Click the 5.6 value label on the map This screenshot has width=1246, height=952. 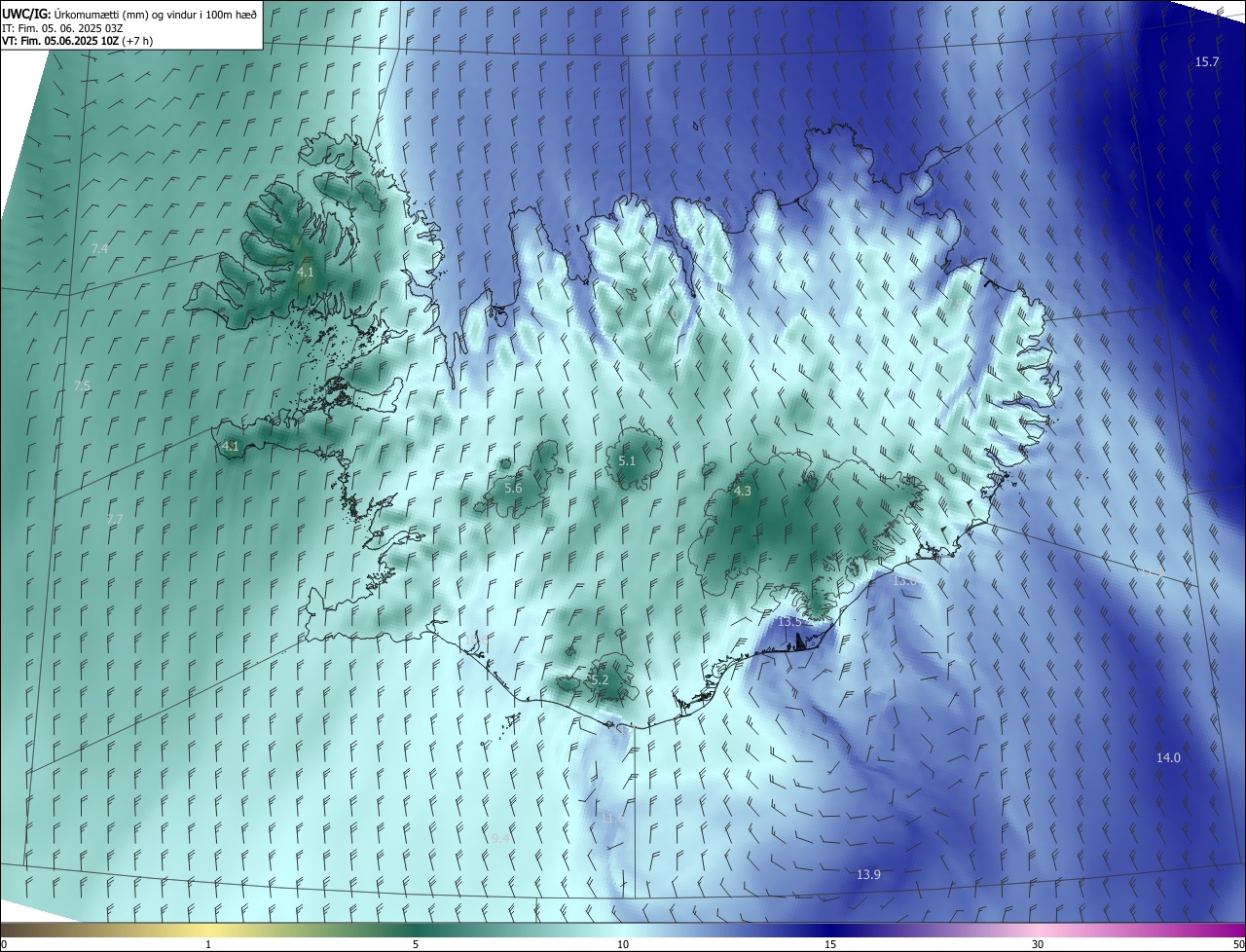click(x=513, y=488)
